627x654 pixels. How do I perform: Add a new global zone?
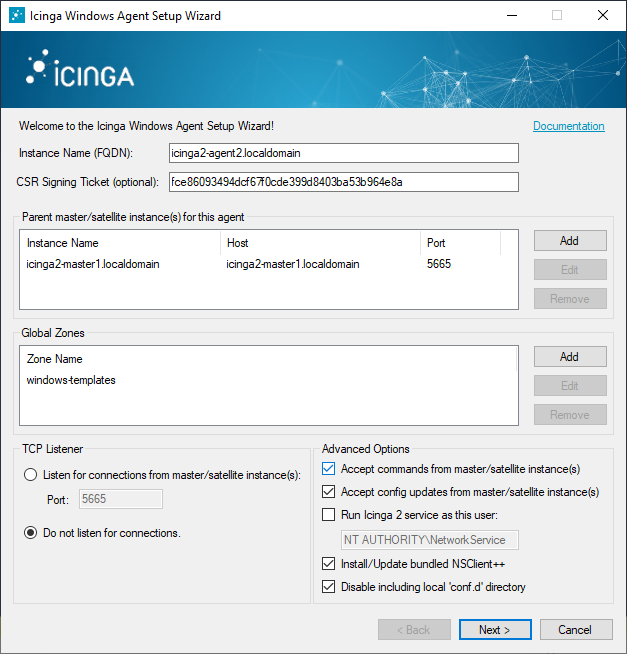570,357
